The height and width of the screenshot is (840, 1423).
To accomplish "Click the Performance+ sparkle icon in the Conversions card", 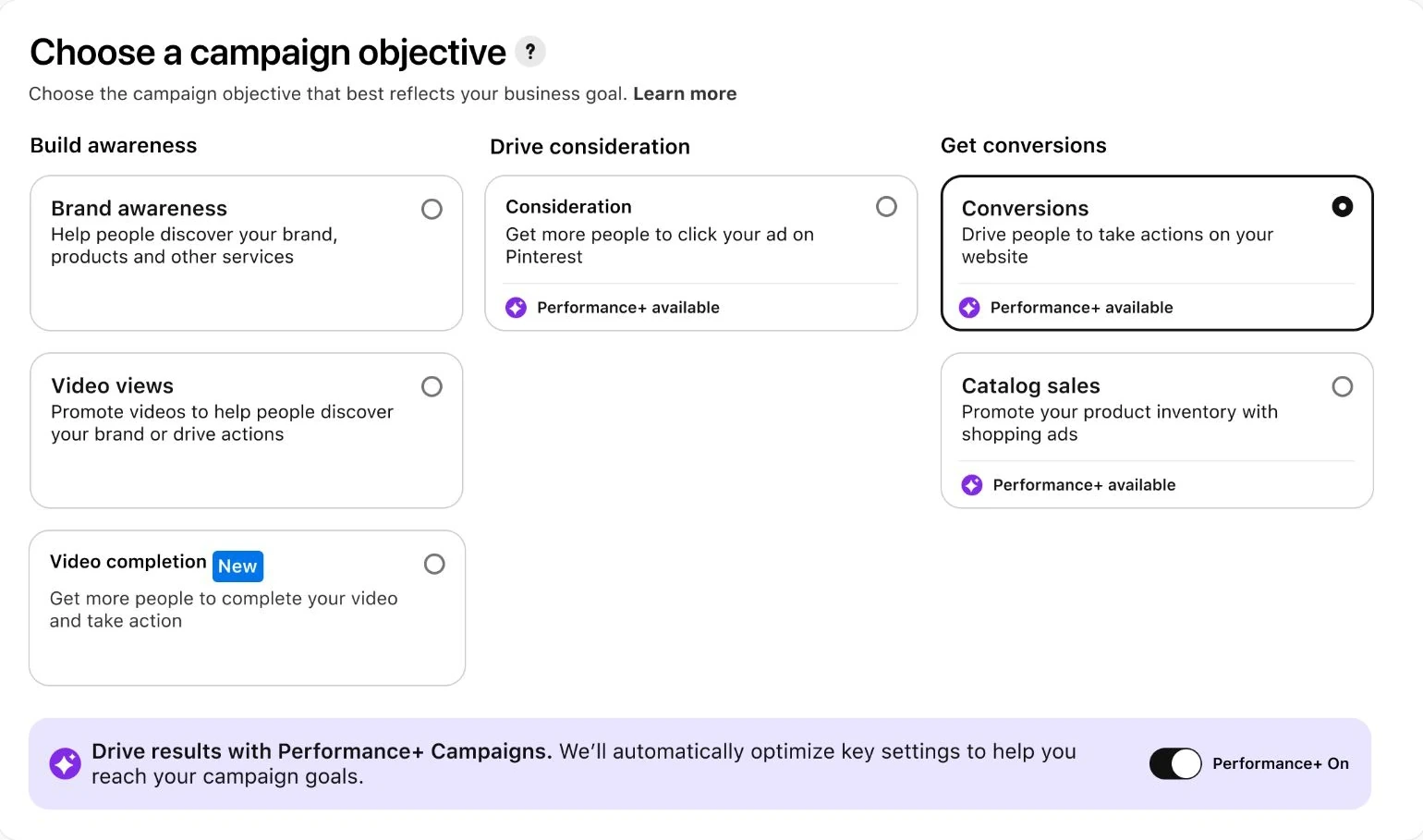I will (969, 308).
